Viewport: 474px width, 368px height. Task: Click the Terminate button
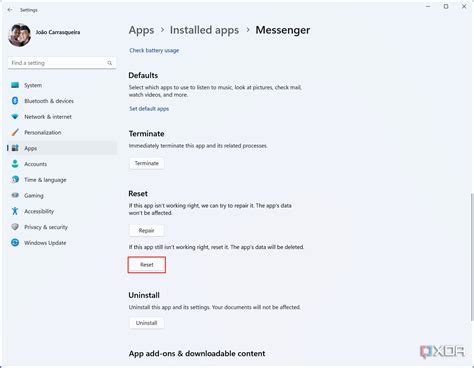[x=147, y=163]
